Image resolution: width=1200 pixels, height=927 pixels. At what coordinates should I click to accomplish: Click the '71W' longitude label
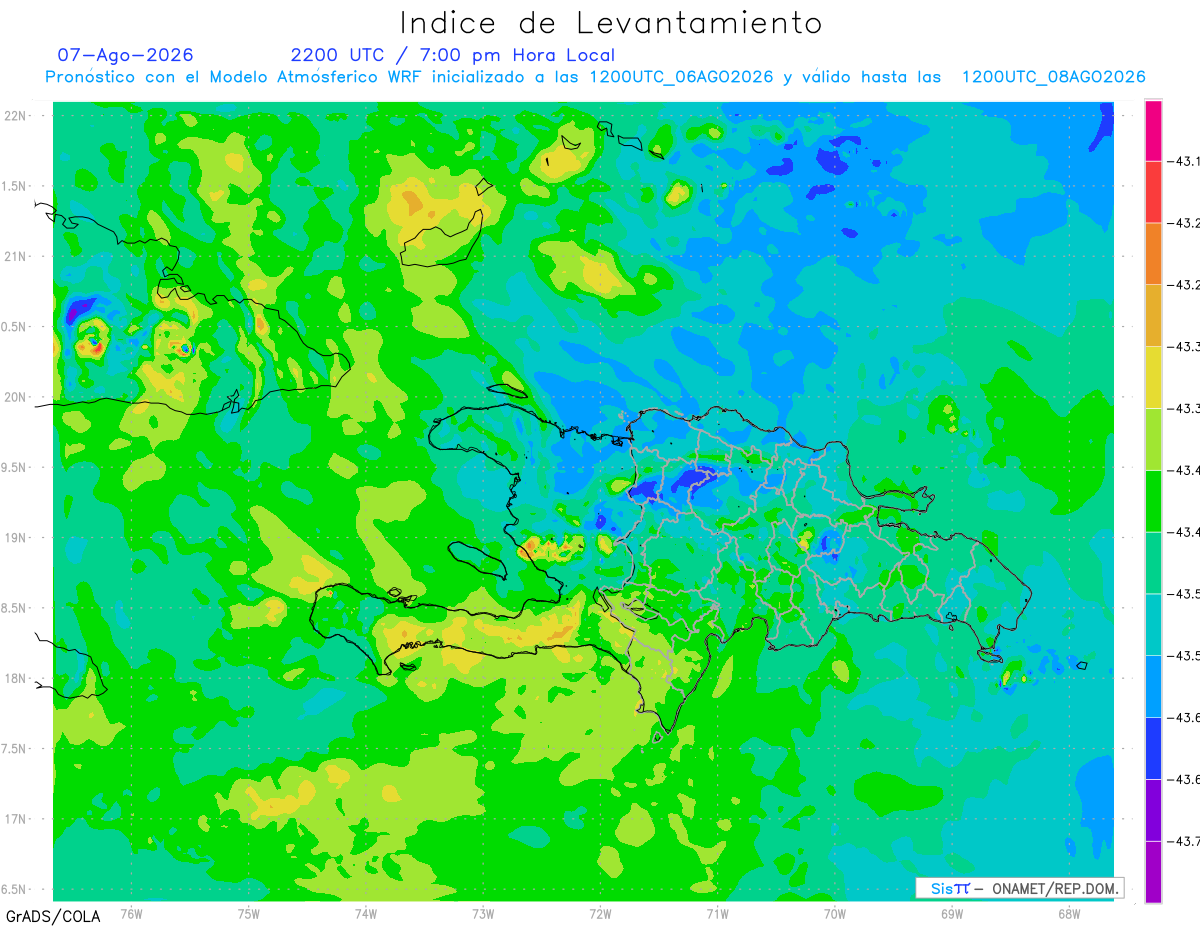click(717, 913)
